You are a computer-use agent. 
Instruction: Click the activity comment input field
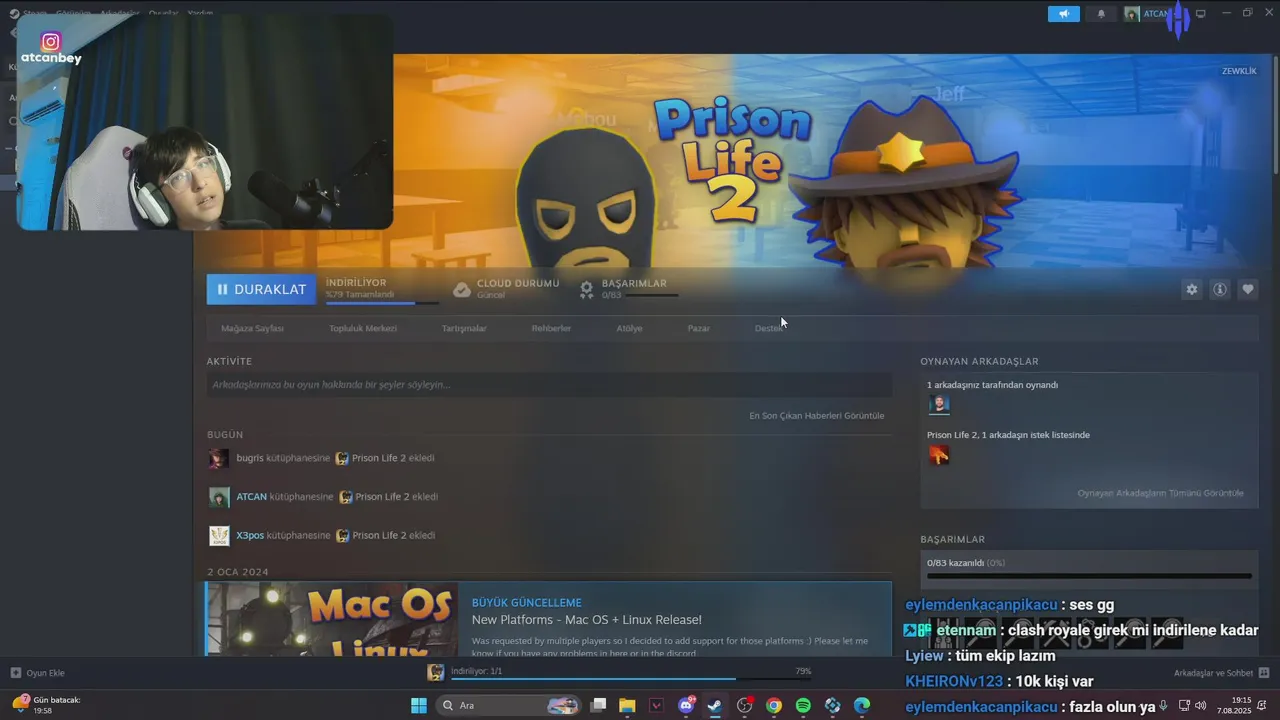(549, 385)
